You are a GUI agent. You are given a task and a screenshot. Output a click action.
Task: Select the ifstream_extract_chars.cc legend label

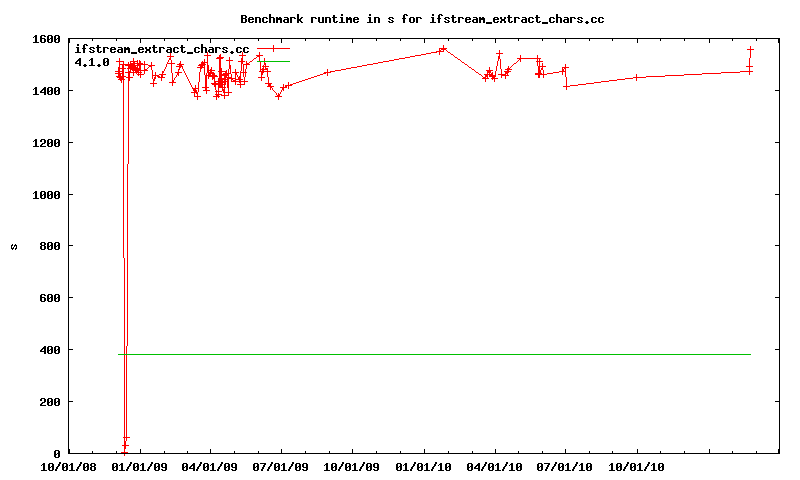tap(161, 49)
